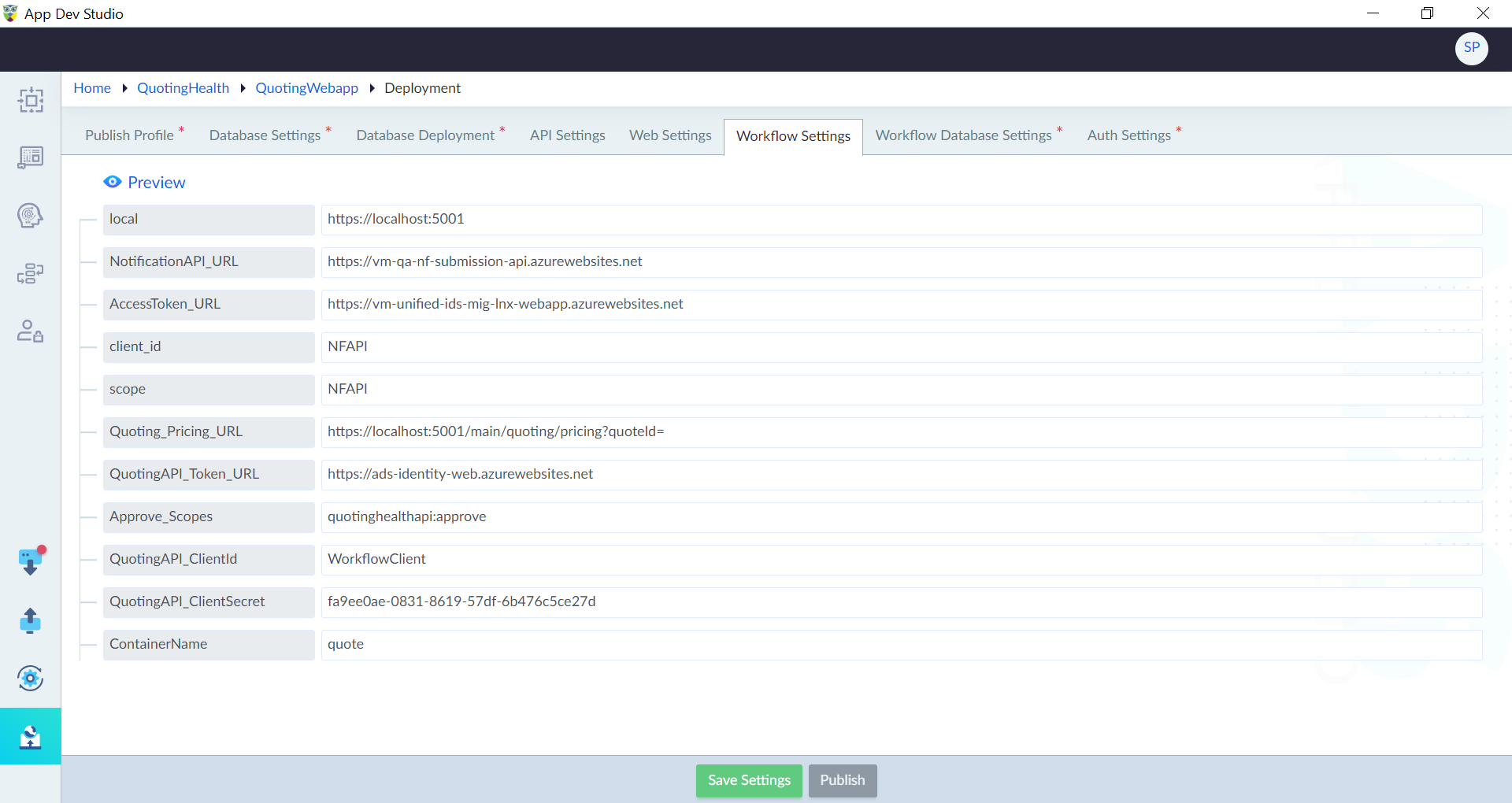
Task: Click the AccessToken_URL value field
Action: click(902, 305)
